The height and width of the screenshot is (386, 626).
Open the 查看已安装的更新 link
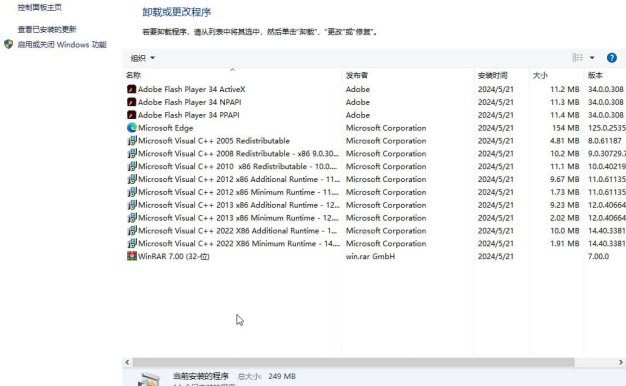pyautogui.click(x=47, y=29)
